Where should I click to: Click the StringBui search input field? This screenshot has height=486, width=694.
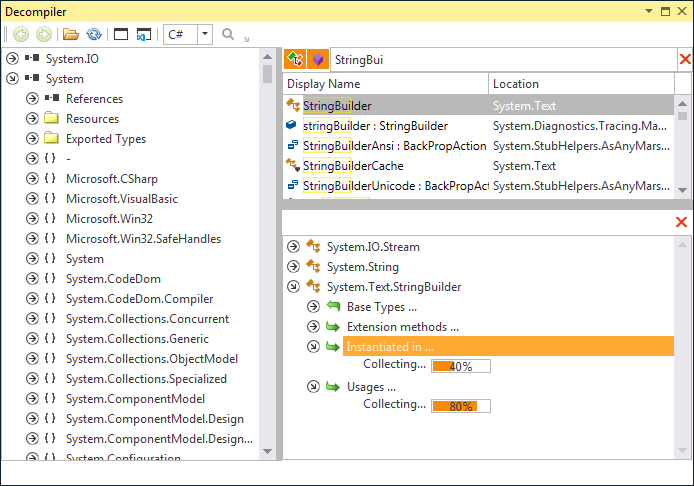coord(500,60)
